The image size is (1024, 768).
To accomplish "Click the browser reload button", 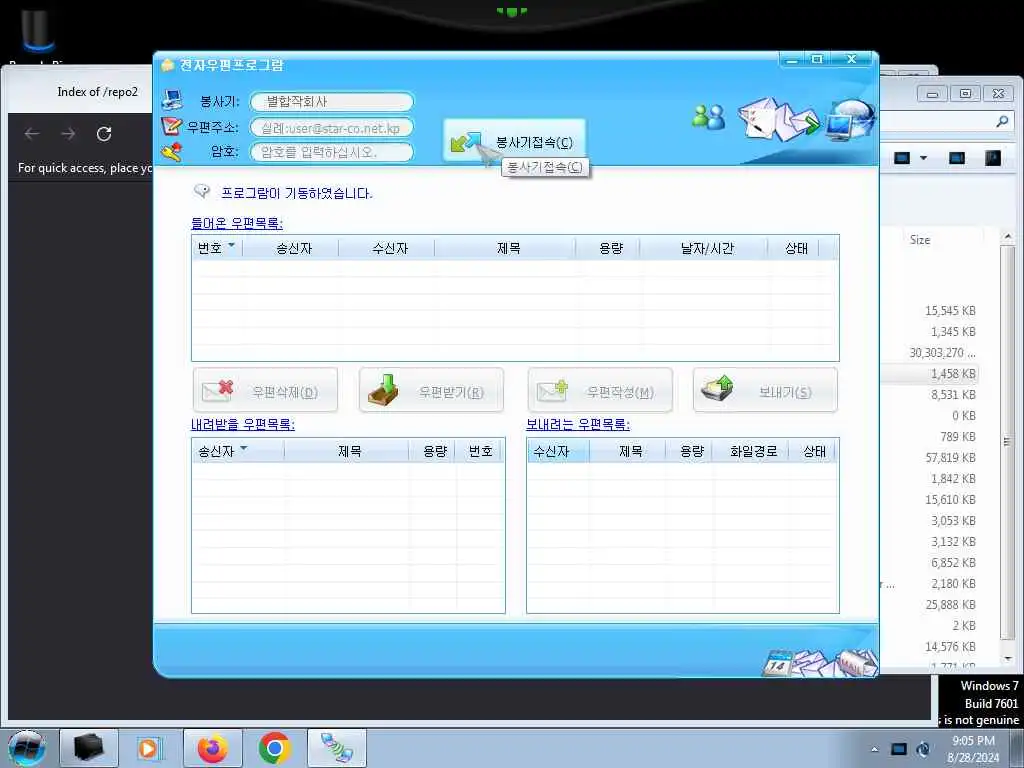I will 104,134.
